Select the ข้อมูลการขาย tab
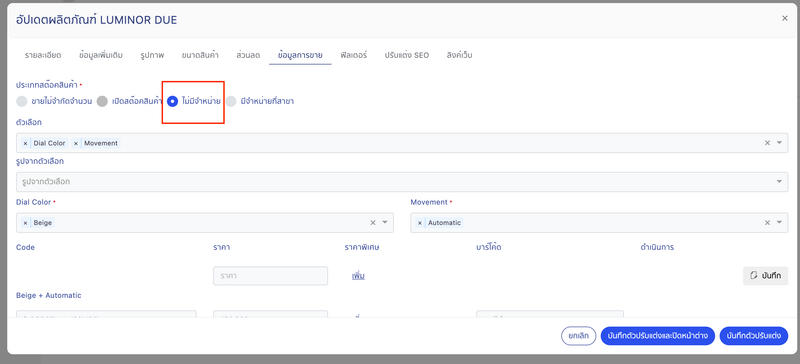This screenshot has height=364, width=800. (x=300, y=55)
